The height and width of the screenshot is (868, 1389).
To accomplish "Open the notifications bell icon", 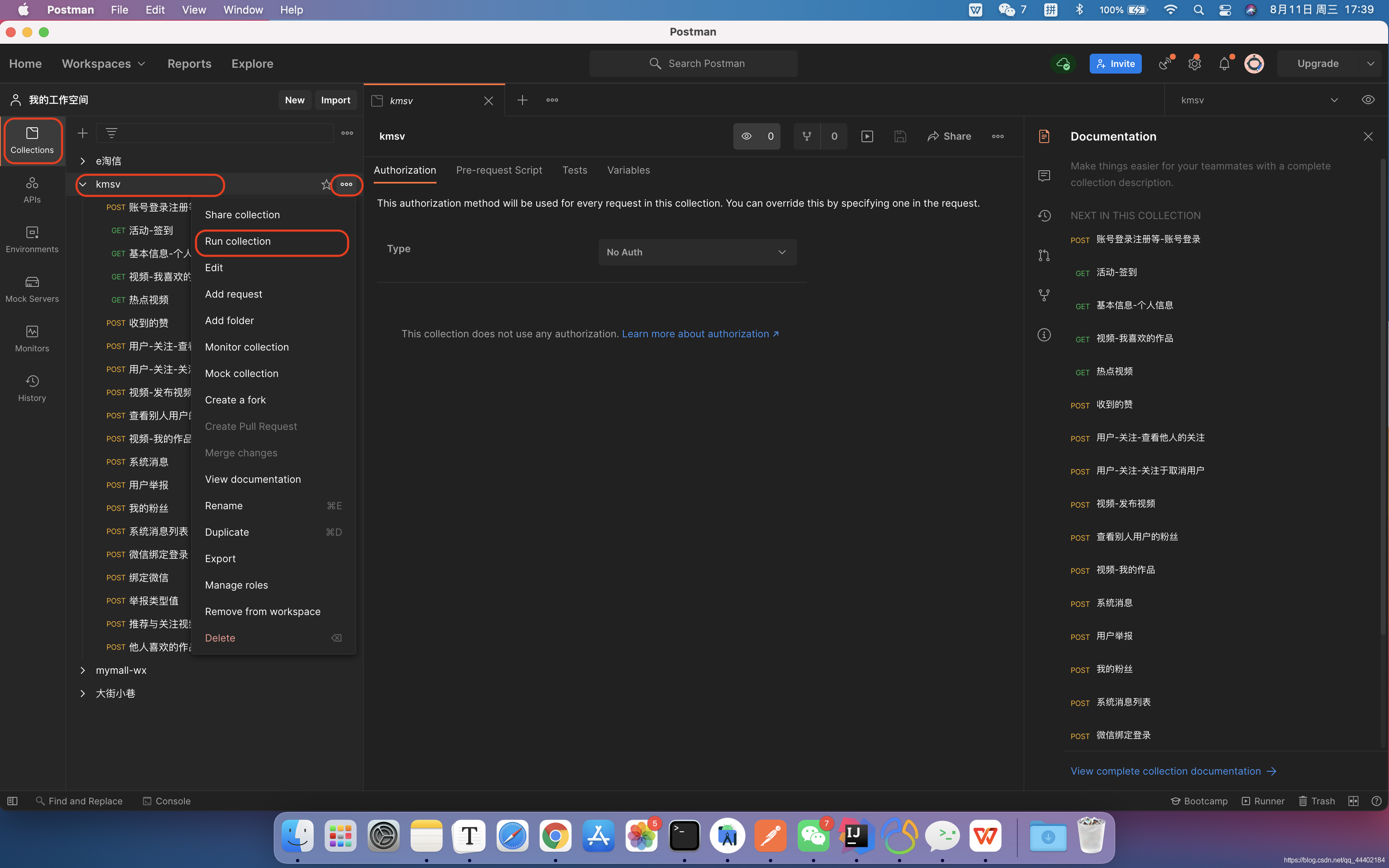I will [x=1224, y=64].
